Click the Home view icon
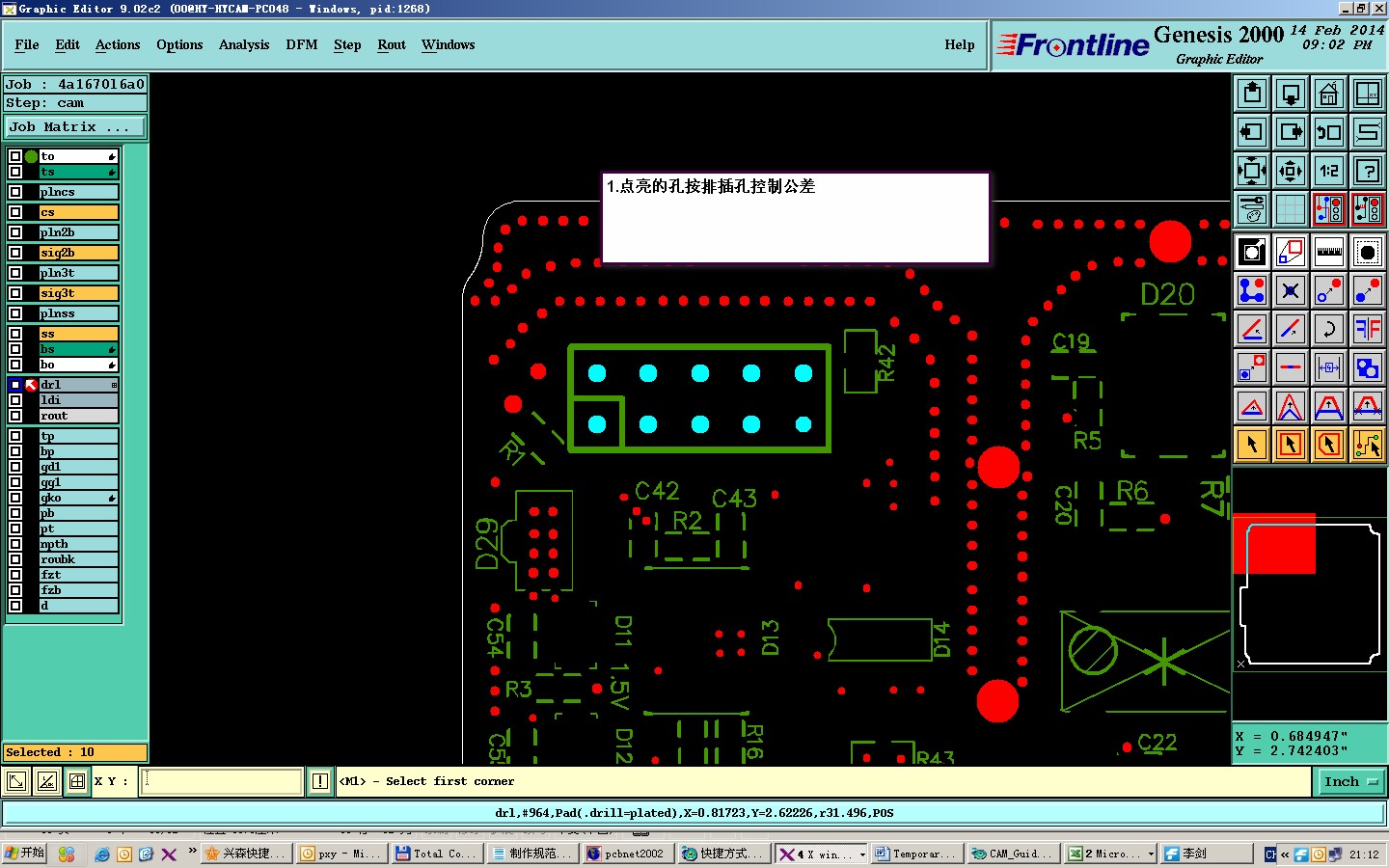 1329,94
